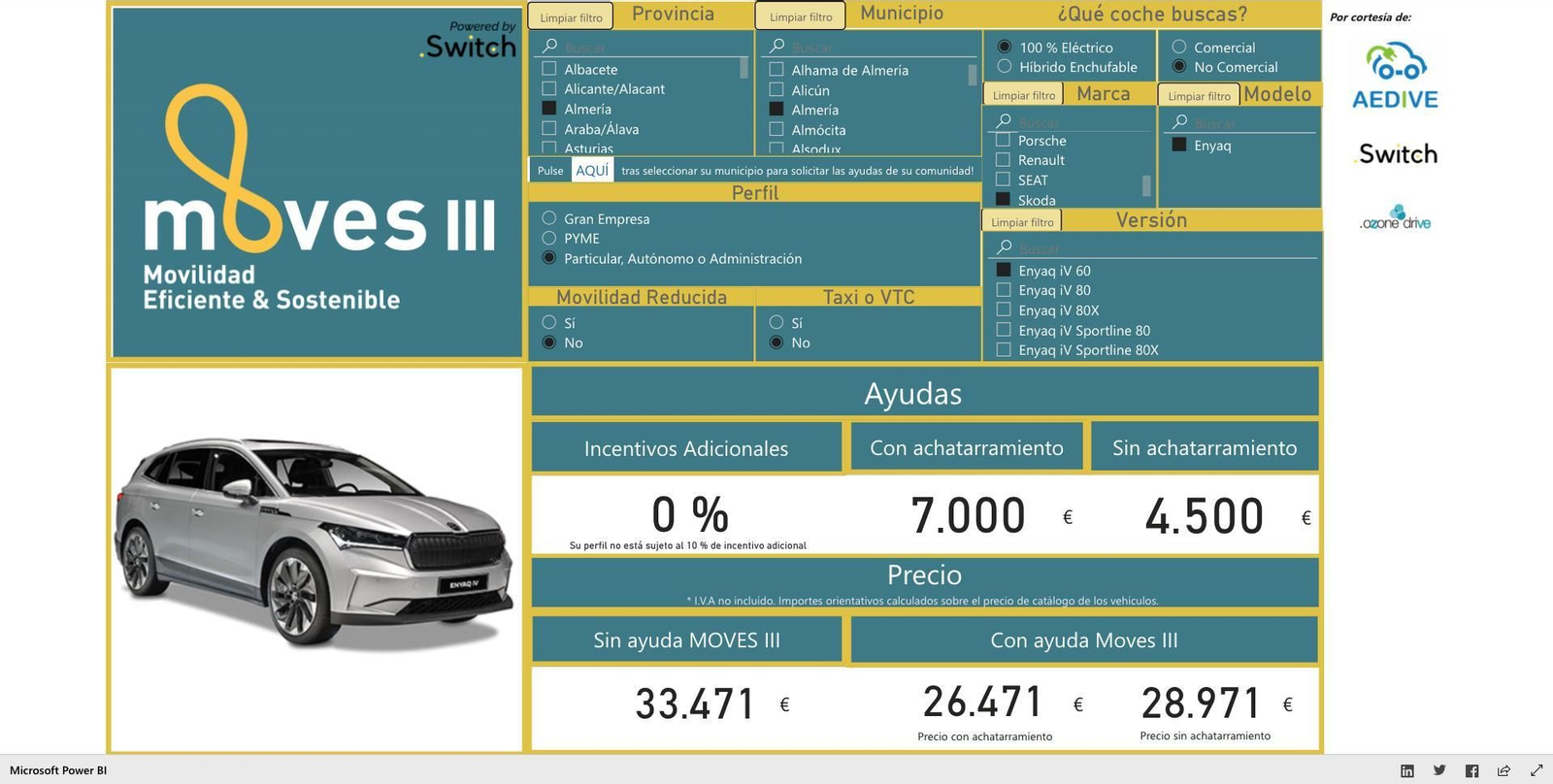Click the search magnifier in Provincia
Screen dimensions: 1553x784
[549, 46]
